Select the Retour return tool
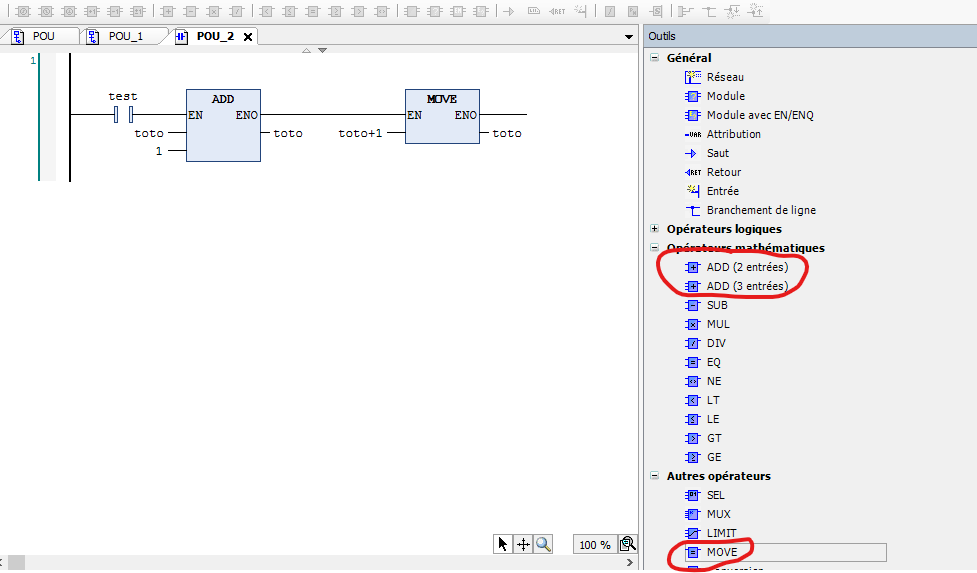 pyautogui.click(x=692, y=172)
